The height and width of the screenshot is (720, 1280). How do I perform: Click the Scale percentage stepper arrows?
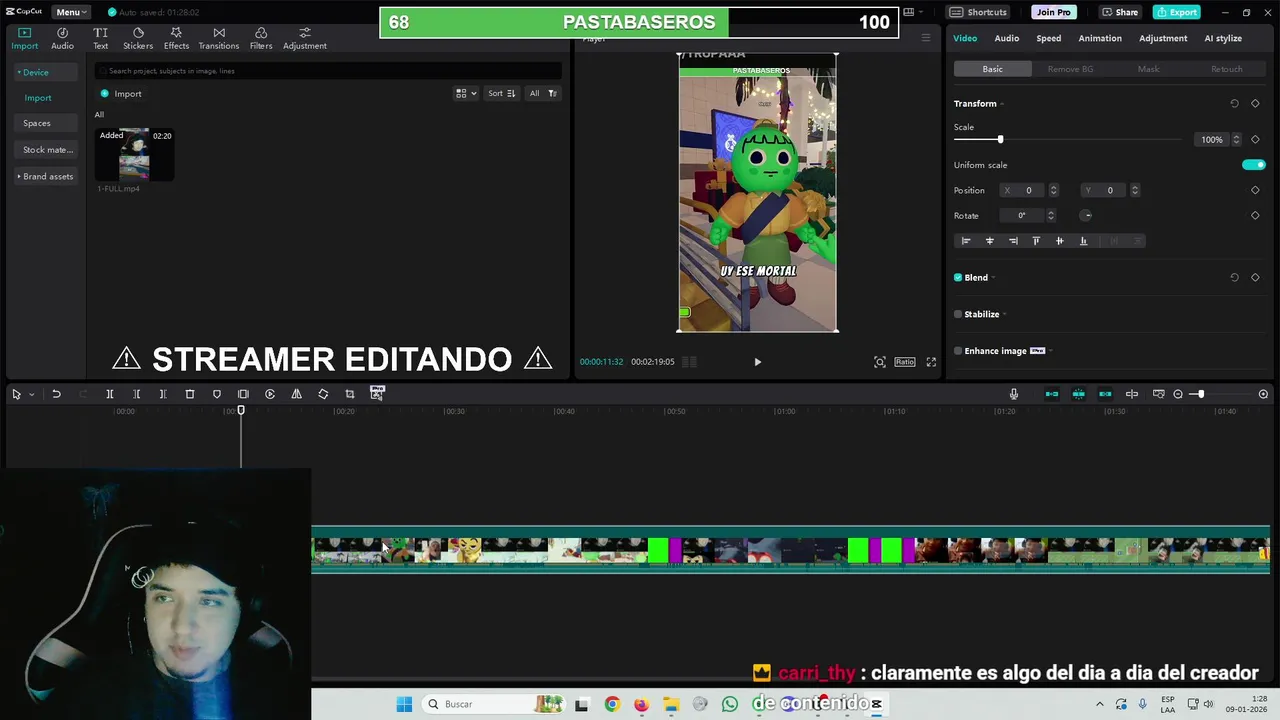[1236, 139]
